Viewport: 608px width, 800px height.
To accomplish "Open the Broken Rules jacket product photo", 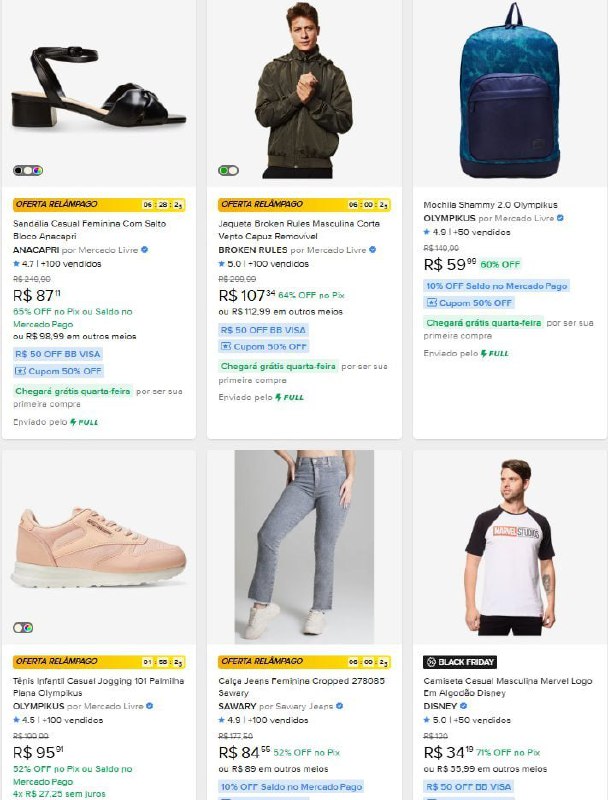I will [x=303, y=90].
